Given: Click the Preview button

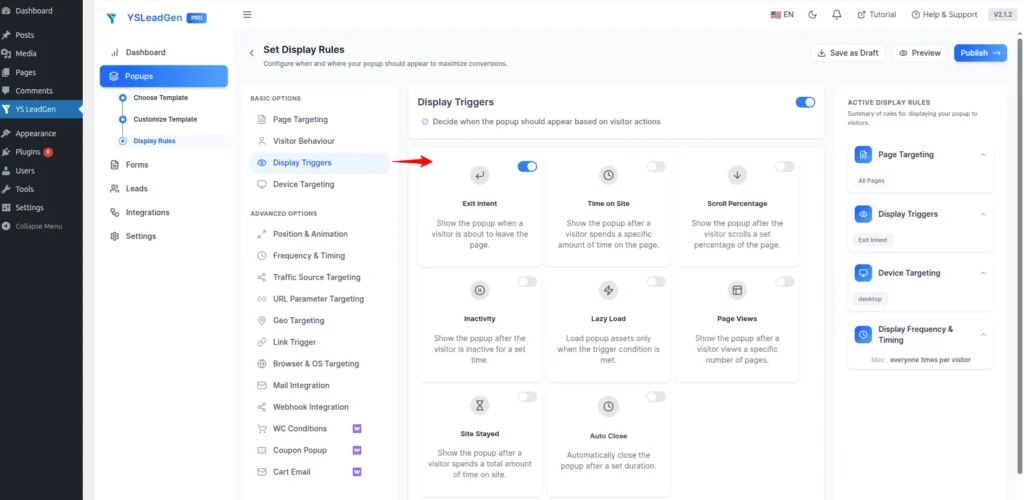Looking at the screenshot, I should pos(920,53).
